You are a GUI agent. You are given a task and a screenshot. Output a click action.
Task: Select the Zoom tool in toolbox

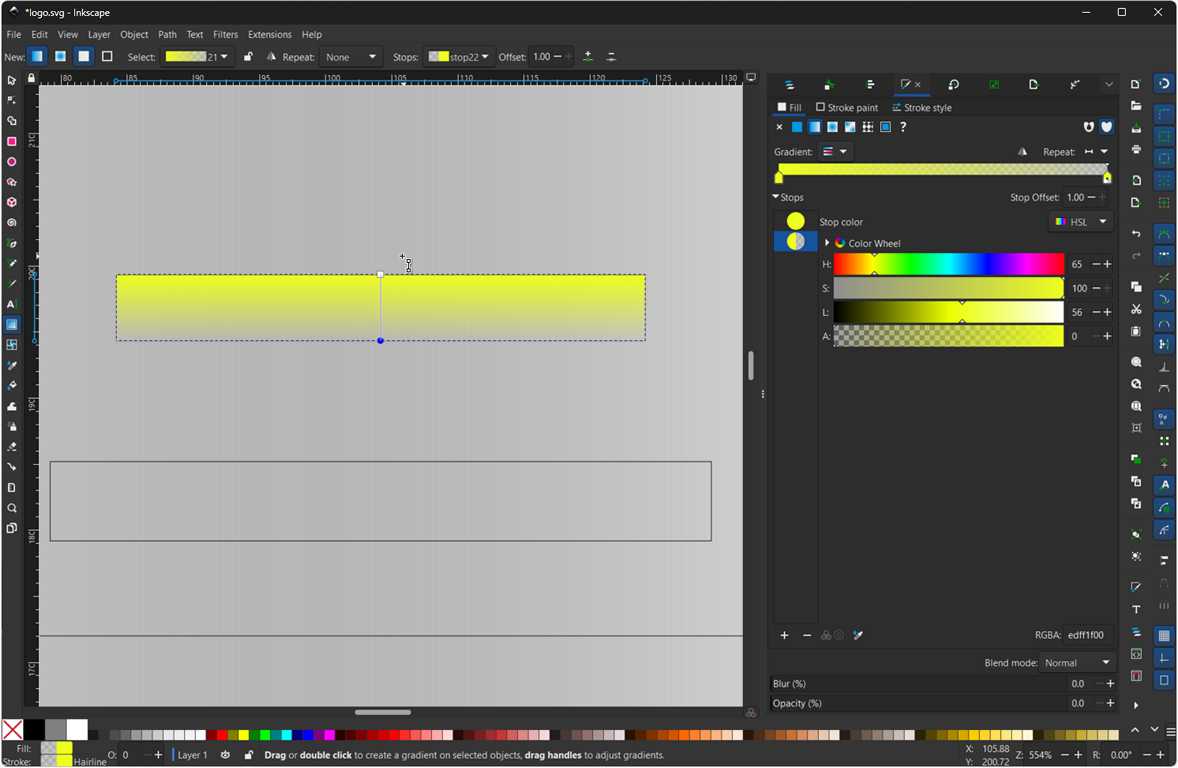(11, 508)
